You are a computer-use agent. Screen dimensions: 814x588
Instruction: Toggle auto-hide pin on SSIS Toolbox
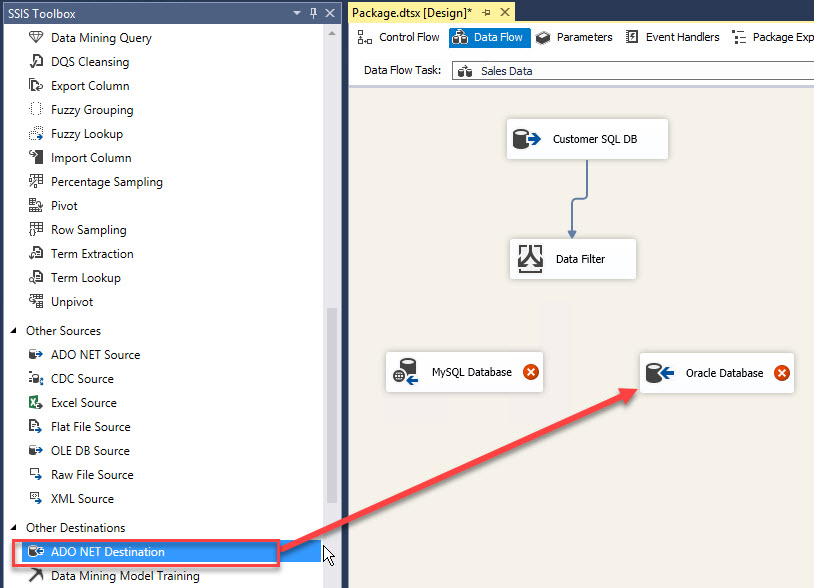[313, 13]
